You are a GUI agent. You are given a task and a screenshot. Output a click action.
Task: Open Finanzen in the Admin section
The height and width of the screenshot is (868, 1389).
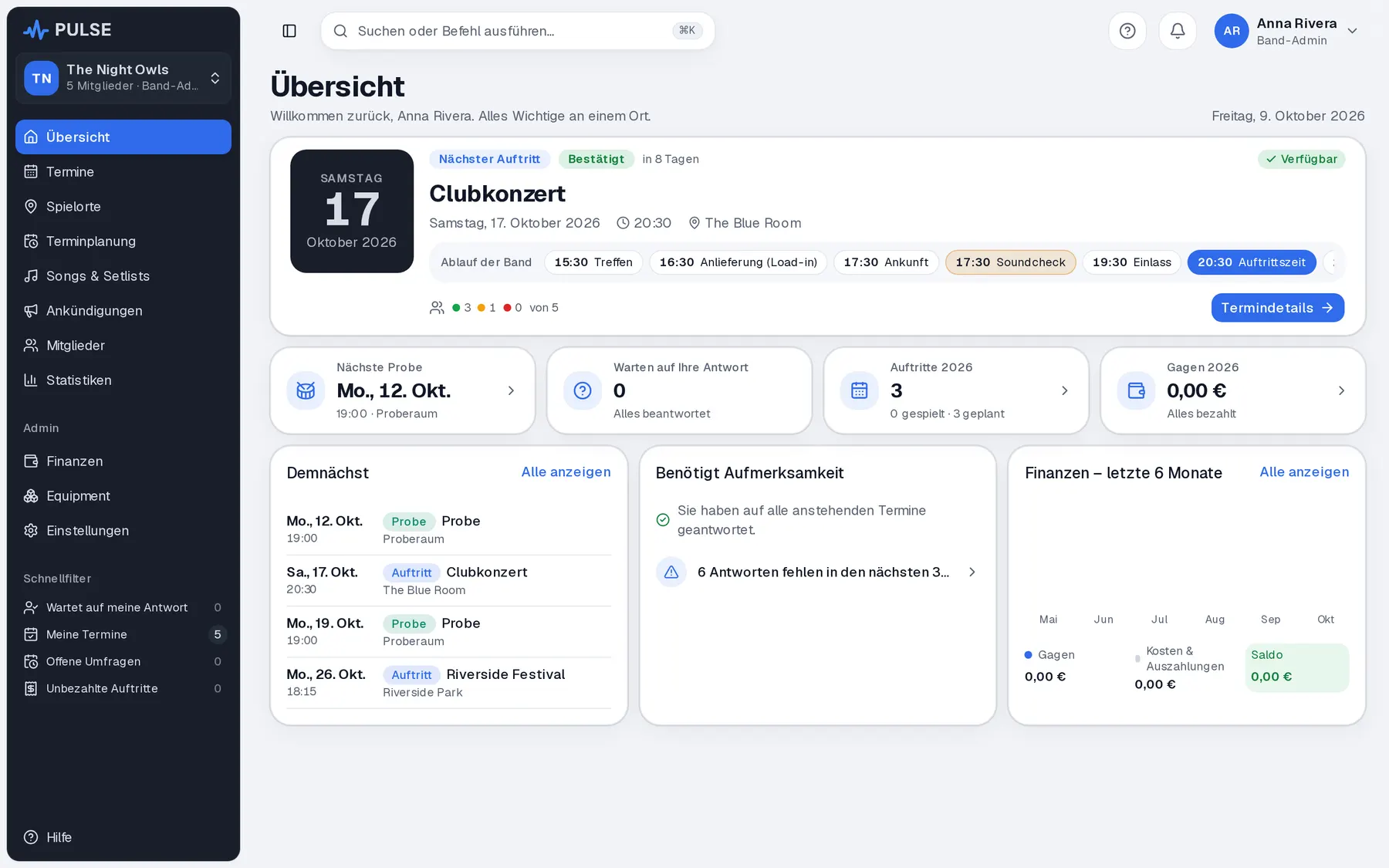point(123,461)
